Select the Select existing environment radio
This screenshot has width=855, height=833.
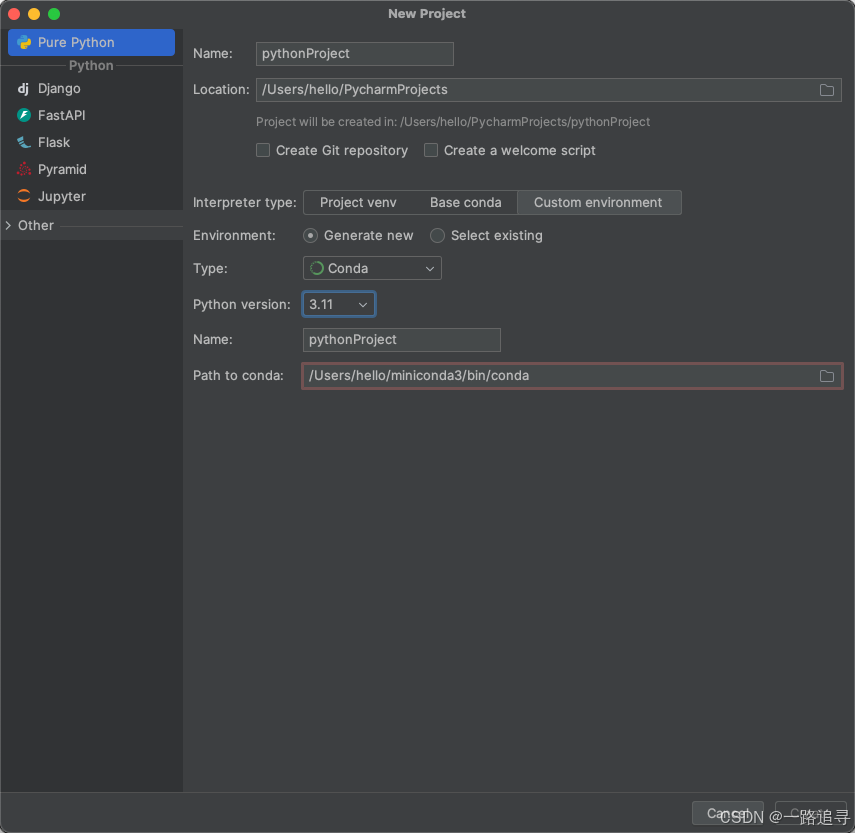[437, 236]
